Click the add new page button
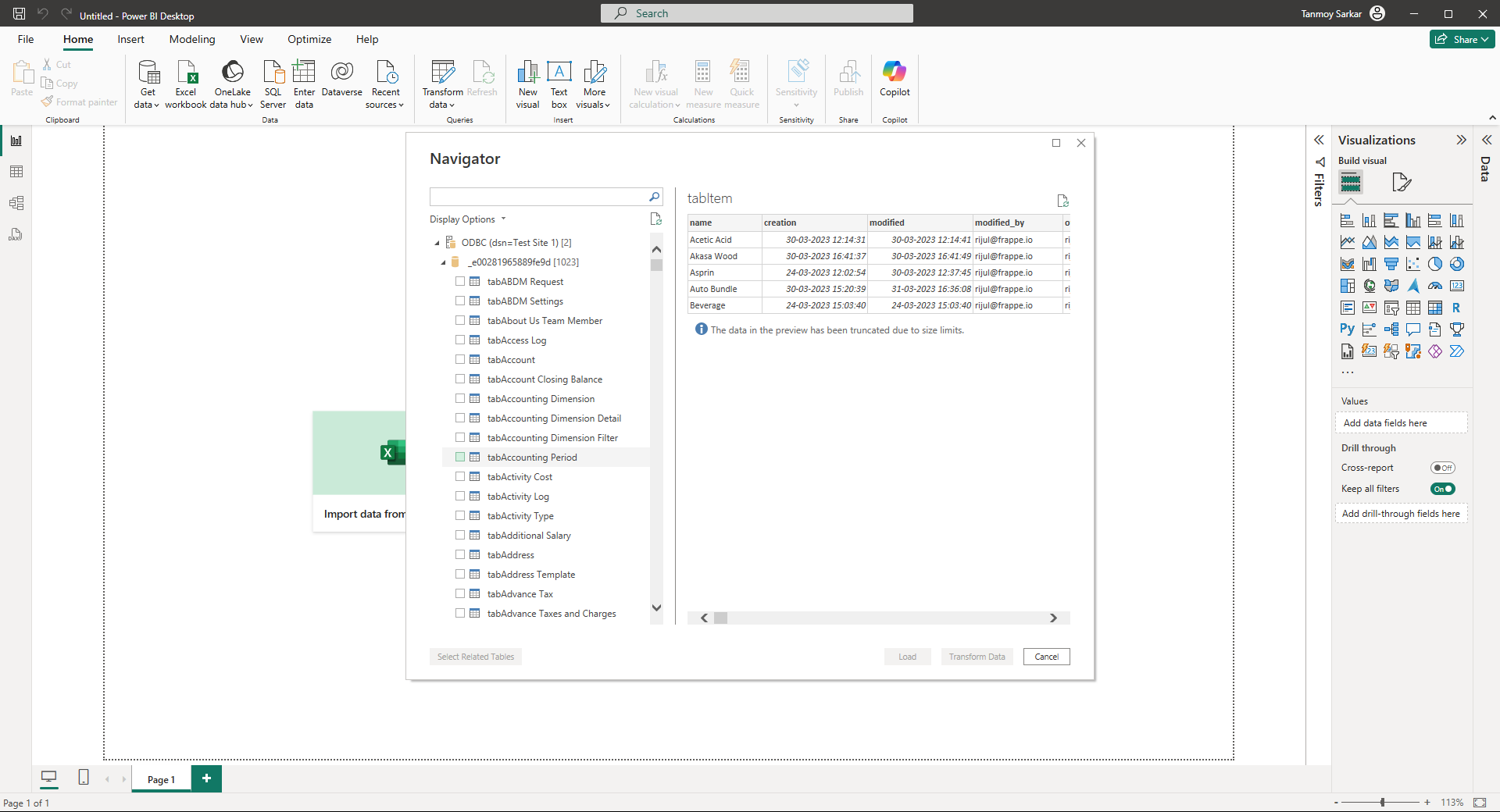The image size is (1500, 812). pyautogui.click(x=206, y=778)
